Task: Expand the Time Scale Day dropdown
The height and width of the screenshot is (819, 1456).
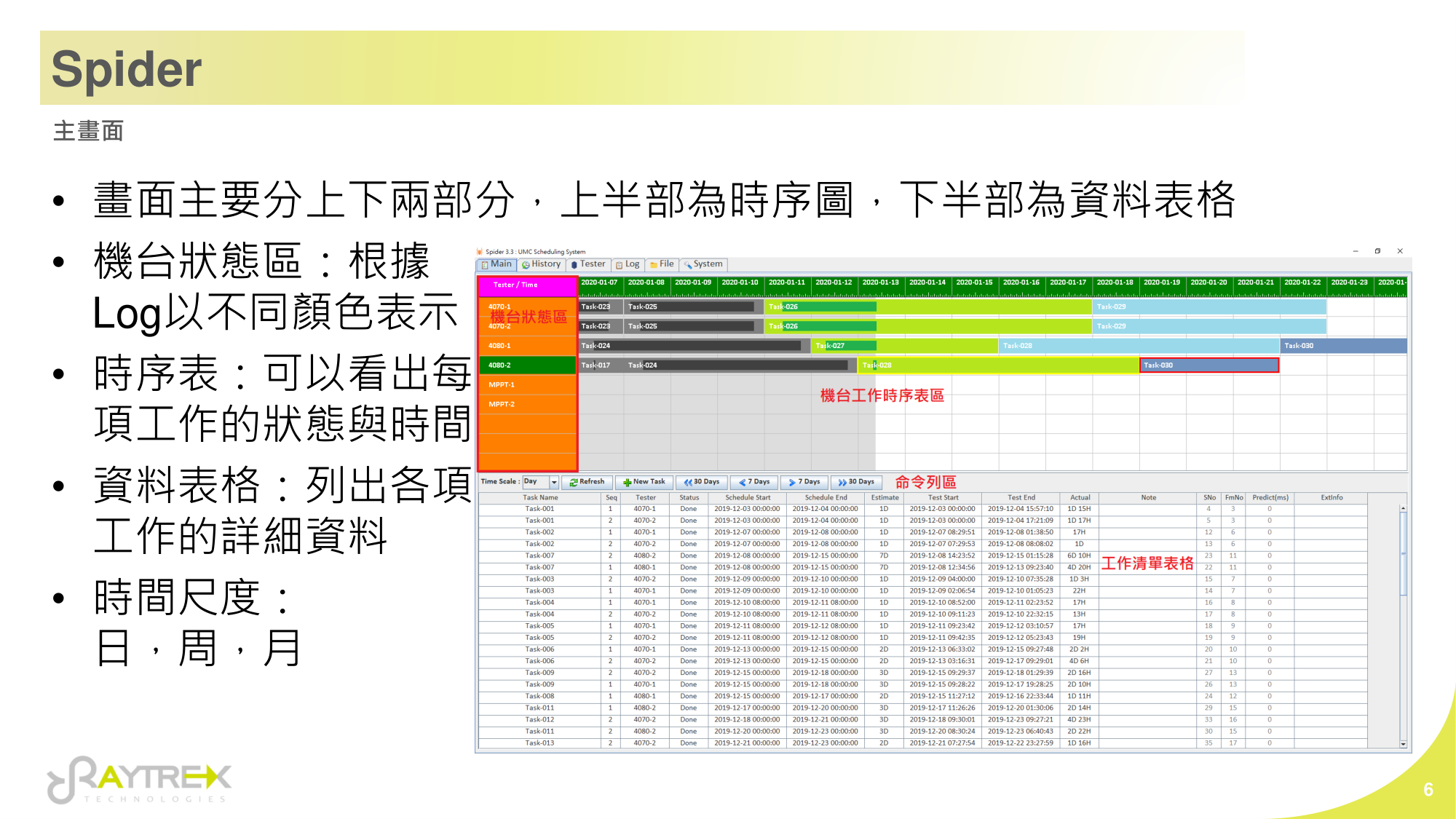Action: click(x=554, y=482)
